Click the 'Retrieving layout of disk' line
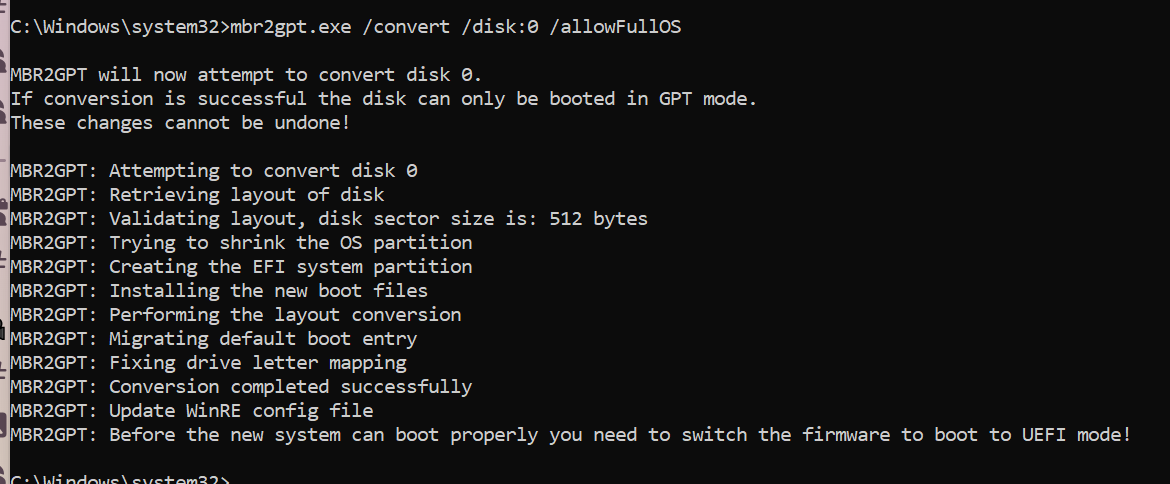Screen dimensions: 1170x484 (x=246, y=195)
